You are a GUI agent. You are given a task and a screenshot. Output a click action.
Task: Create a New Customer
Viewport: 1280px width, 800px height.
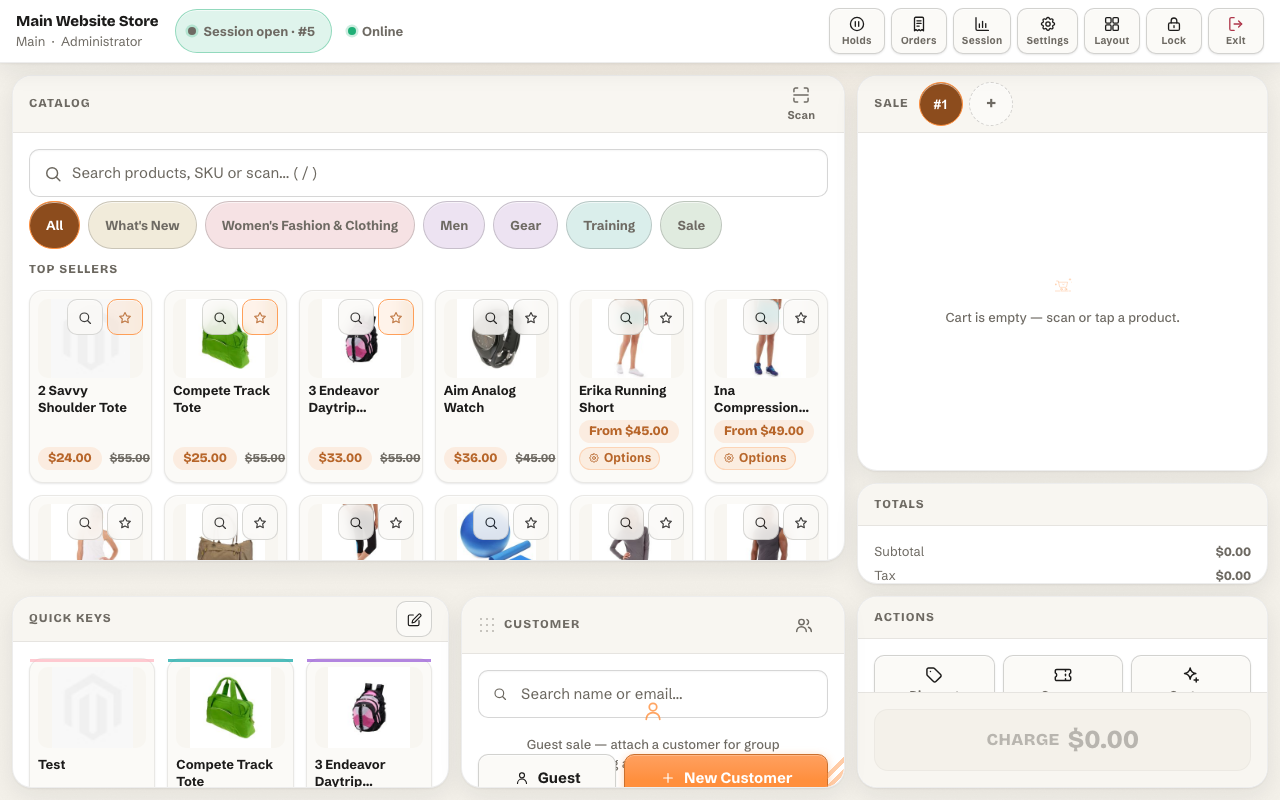point(726,771)
